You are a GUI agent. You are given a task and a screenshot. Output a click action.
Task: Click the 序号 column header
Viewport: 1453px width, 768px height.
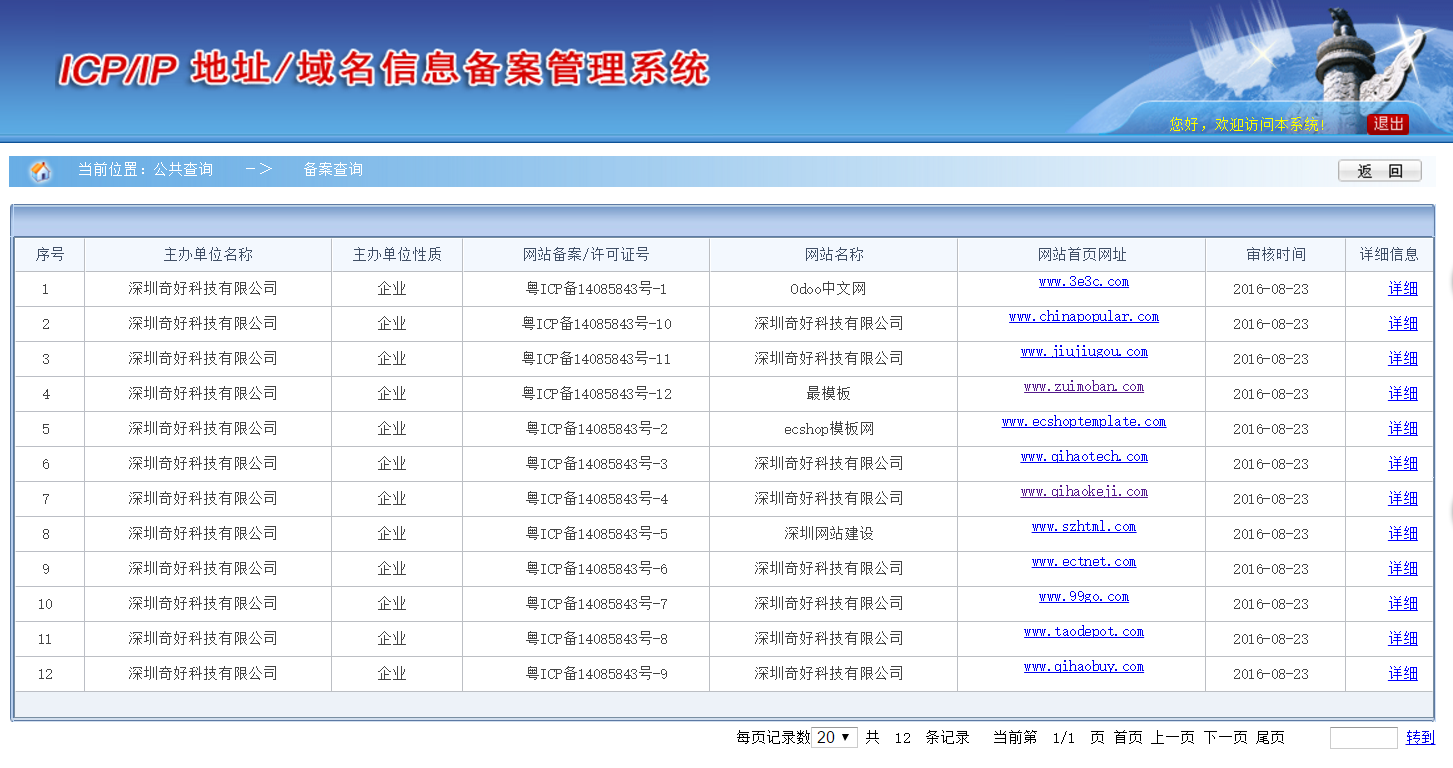click(x=50, y=255)
